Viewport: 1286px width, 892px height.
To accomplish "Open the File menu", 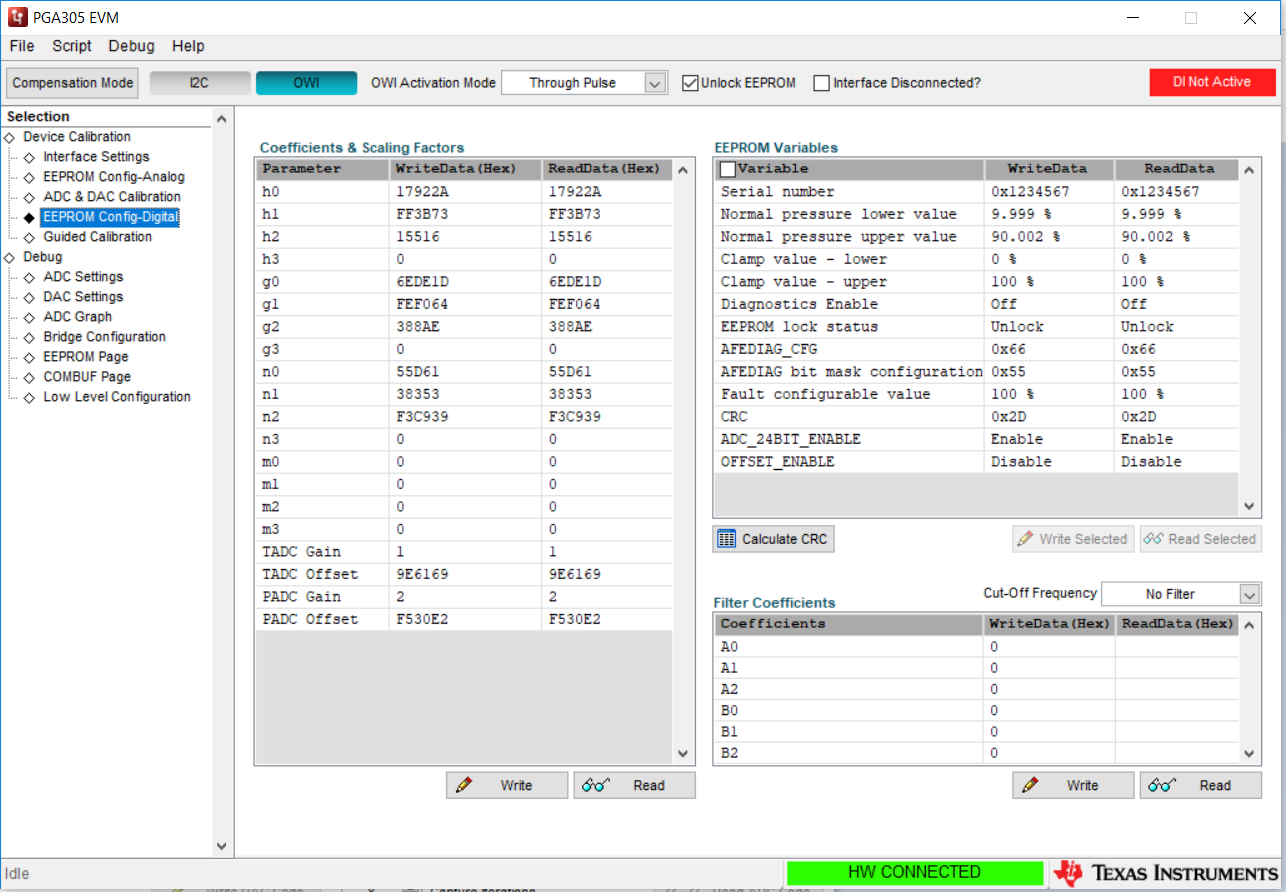I will pyautogui.click(x=22, y=46).
